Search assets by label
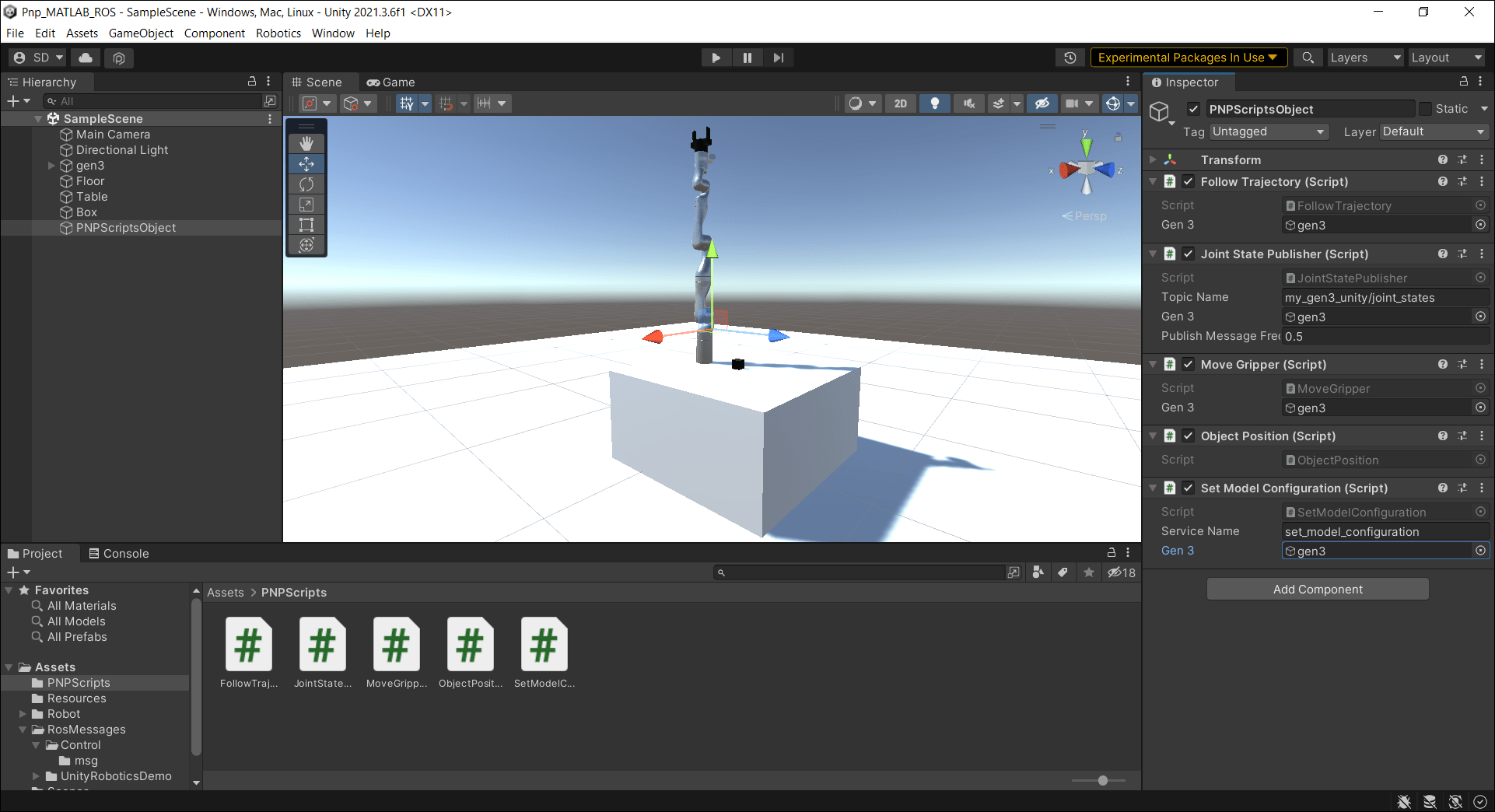Image resolution: width=1495 pixels, height=812 pixels. (1063, 572)
